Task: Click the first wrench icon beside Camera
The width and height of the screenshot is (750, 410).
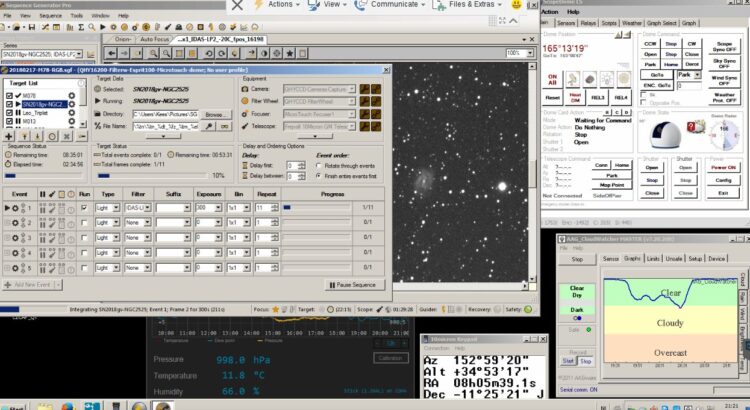Action: (364, 89)
